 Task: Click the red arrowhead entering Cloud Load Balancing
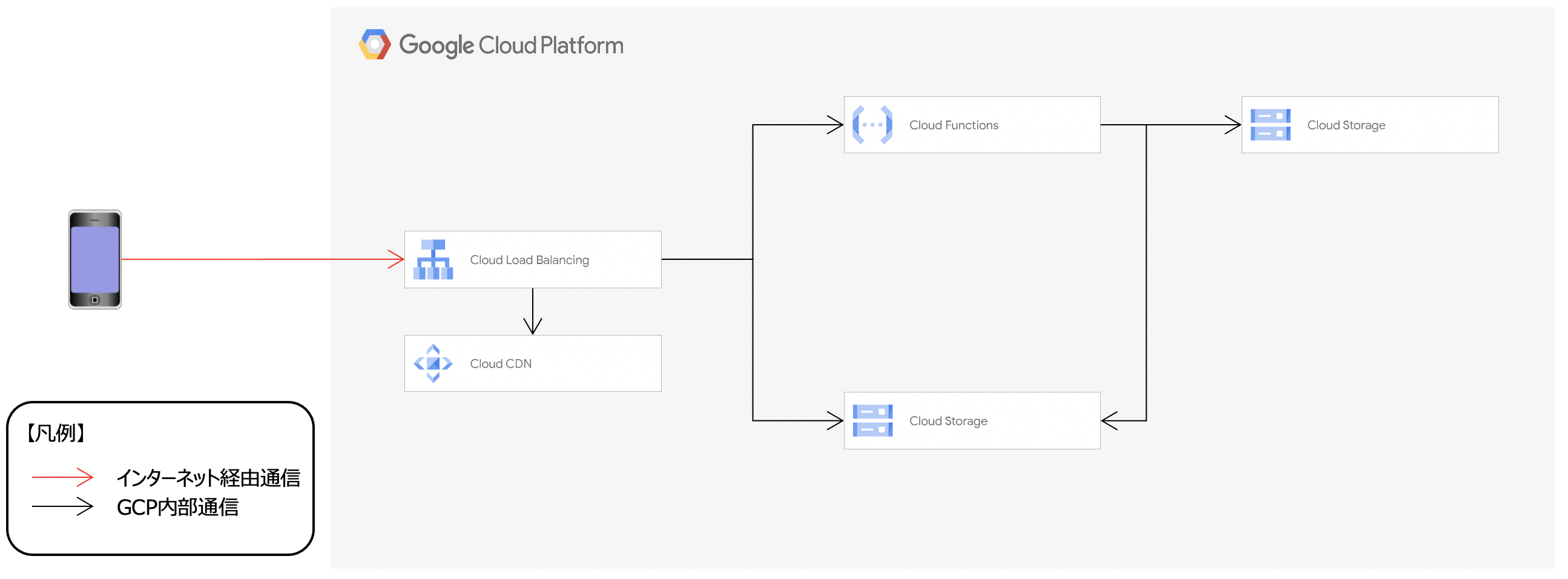[x=397, y=259]
